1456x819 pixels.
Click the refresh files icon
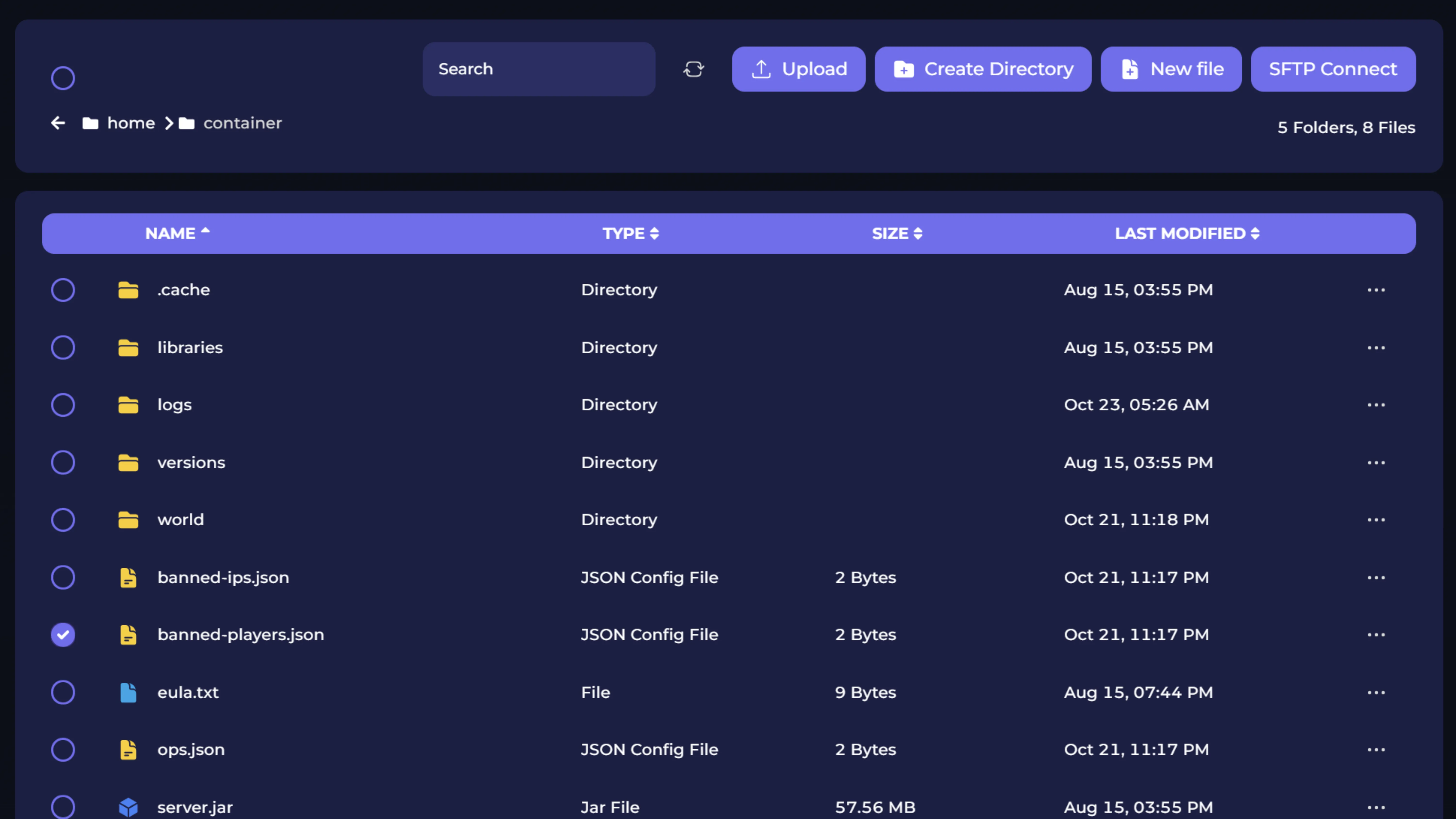click(694, 69)
